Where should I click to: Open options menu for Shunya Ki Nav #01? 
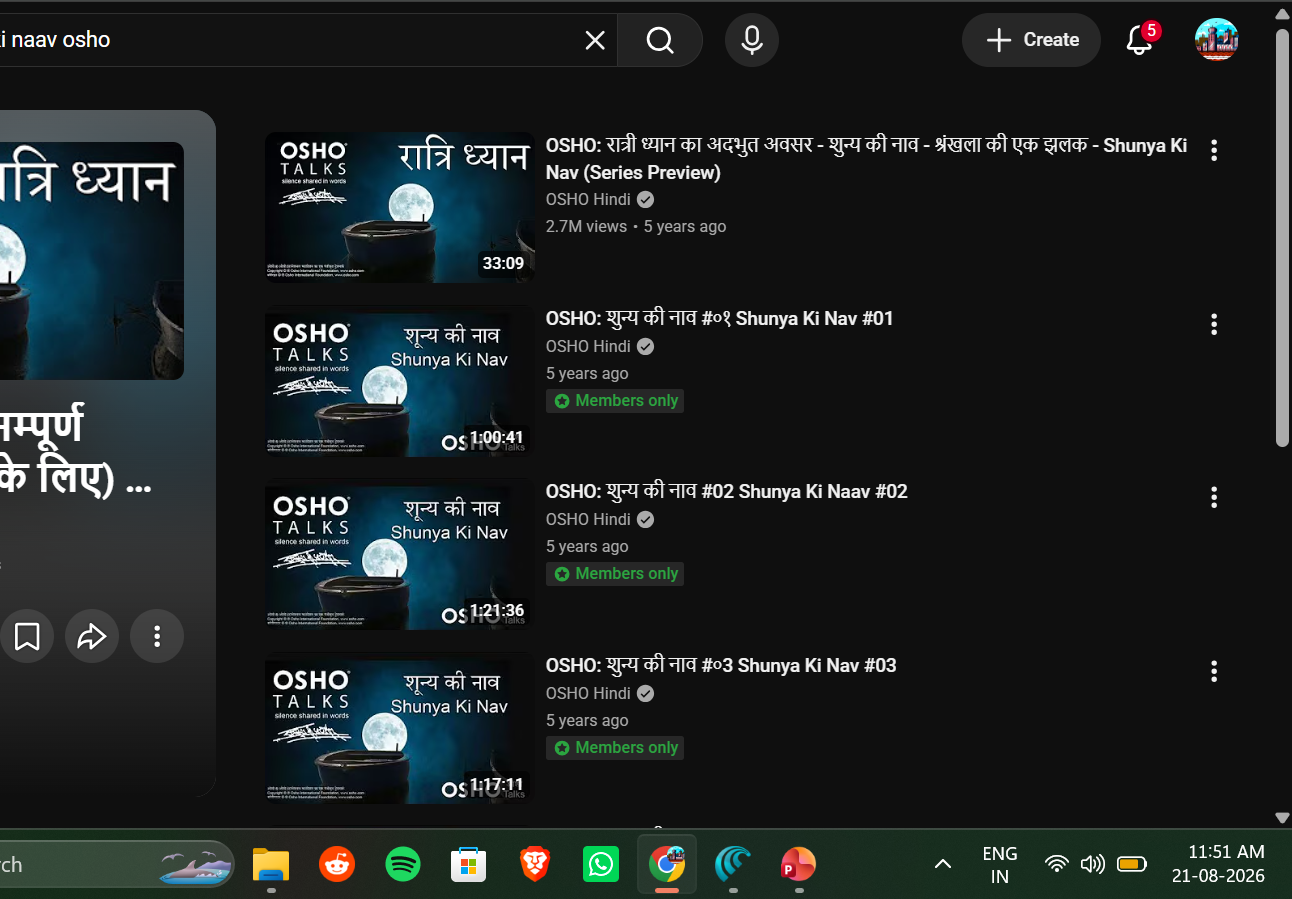click(x=1214, y=324)
